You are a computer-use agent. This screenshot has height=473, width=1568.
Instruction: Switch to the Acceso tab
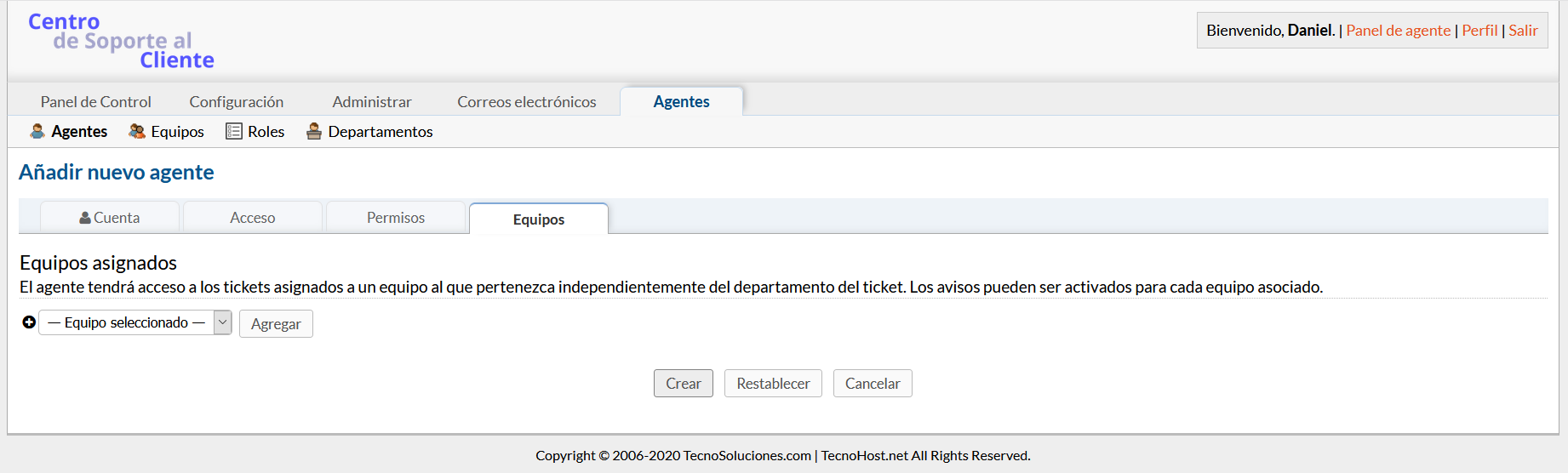(x=253, y=218)
